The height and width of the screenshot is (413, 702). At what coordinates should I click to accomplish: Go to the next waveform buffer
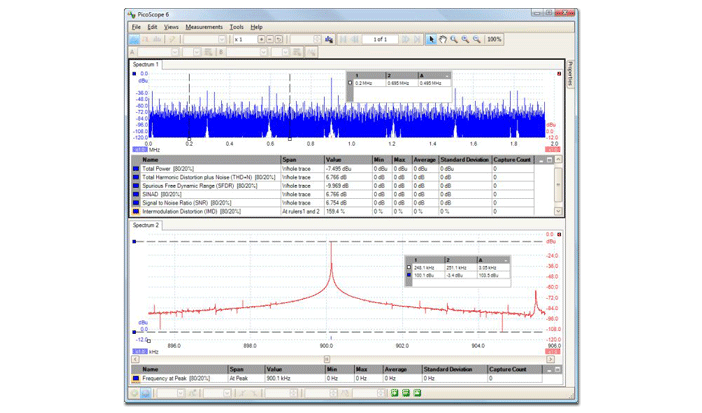405,39
